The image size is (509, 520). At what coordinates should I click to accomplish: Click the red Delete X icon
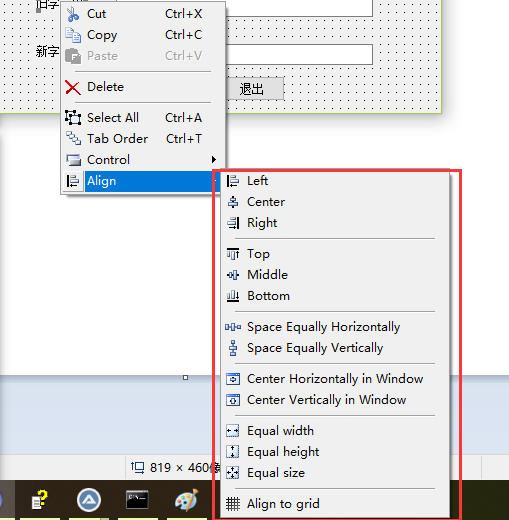point(73,87)
